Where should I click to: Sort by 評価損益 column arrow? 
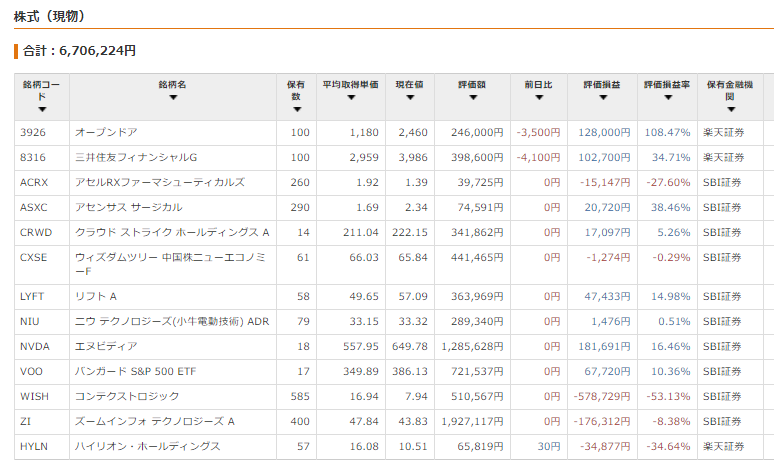pyautogui.click(x=603, y=98)
